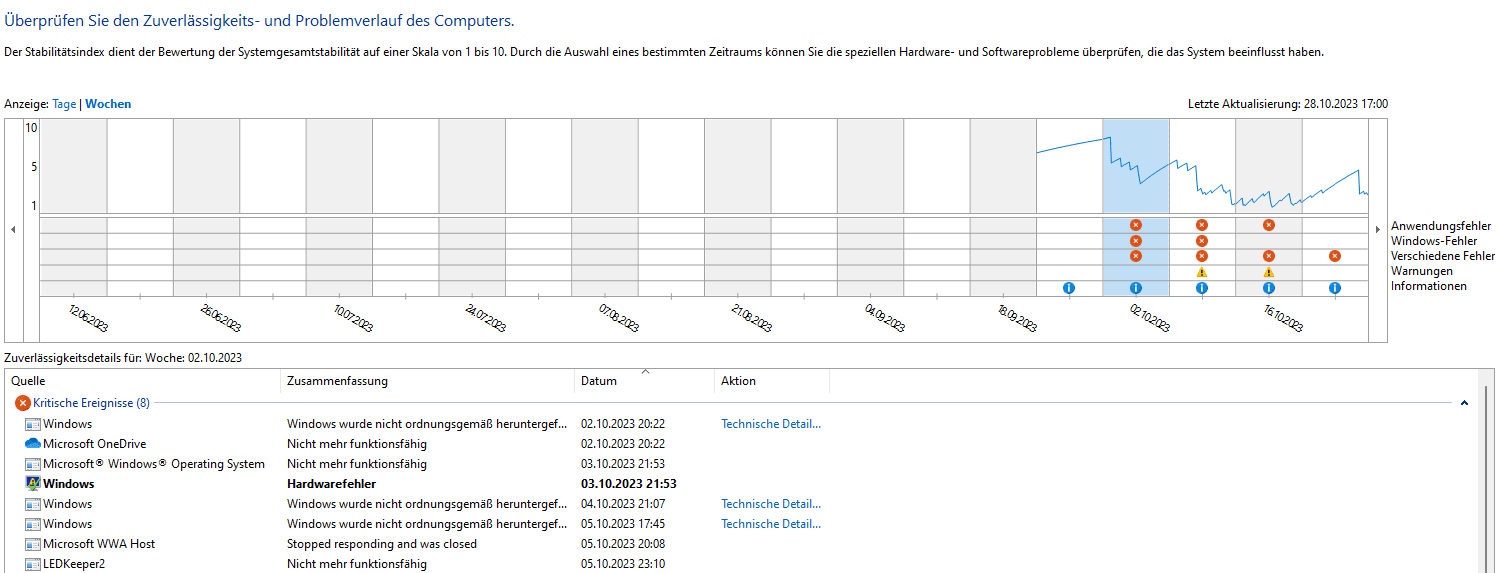Click date '05.10.2023 23:10'
The width and height of the screenshot is (1504, 573).
point(623,564)
